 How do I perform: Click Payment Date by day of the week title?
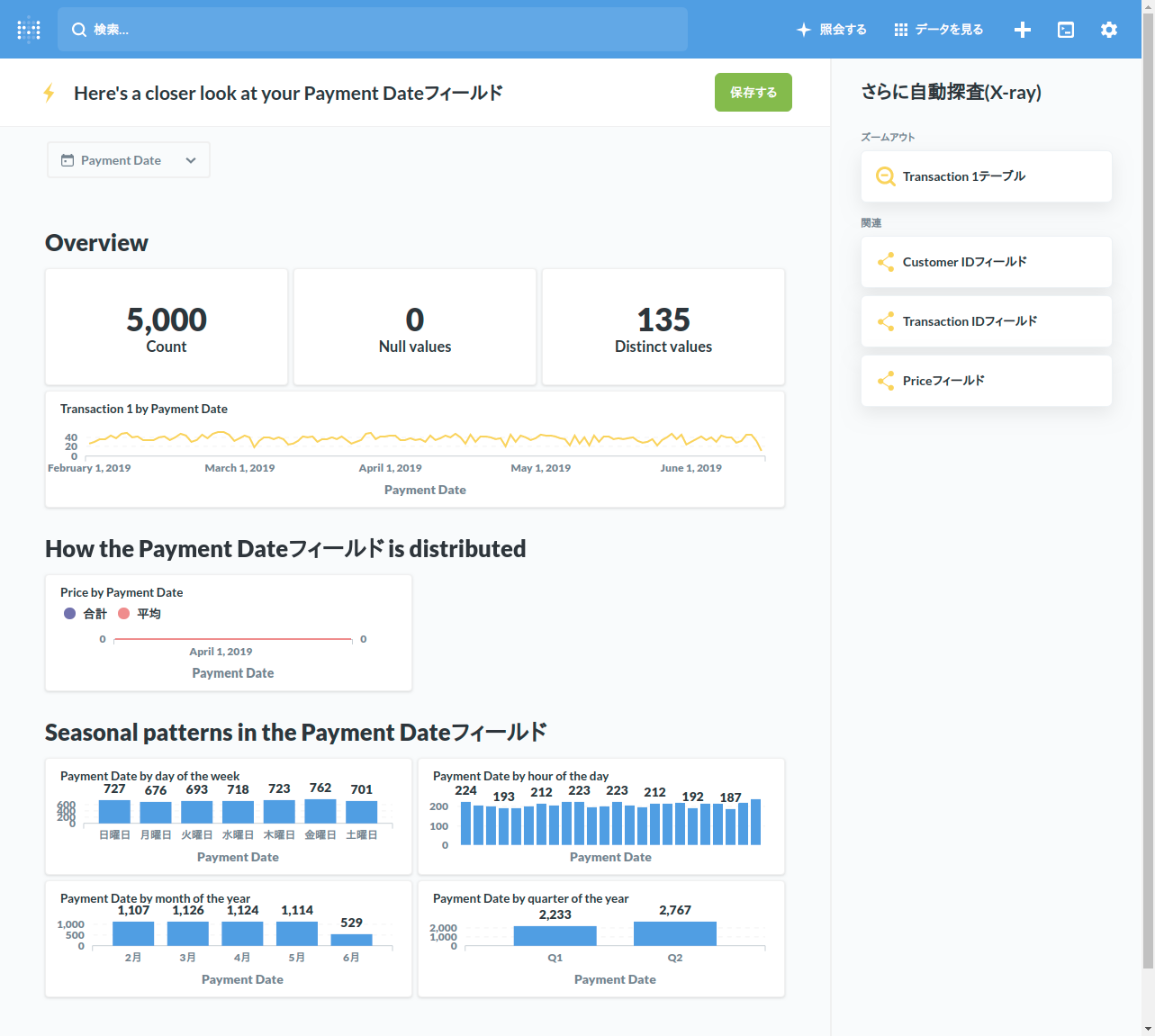click(x=150, y=776)
